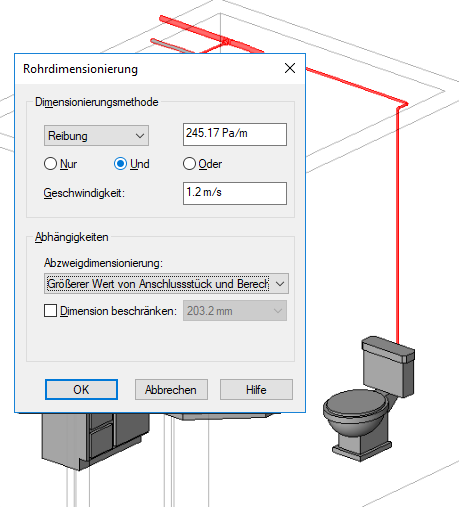Viewport: 459px width, 507px height.
Task: Click the 245.17 Pa/m friction field
Action: [x=235, y=134]
